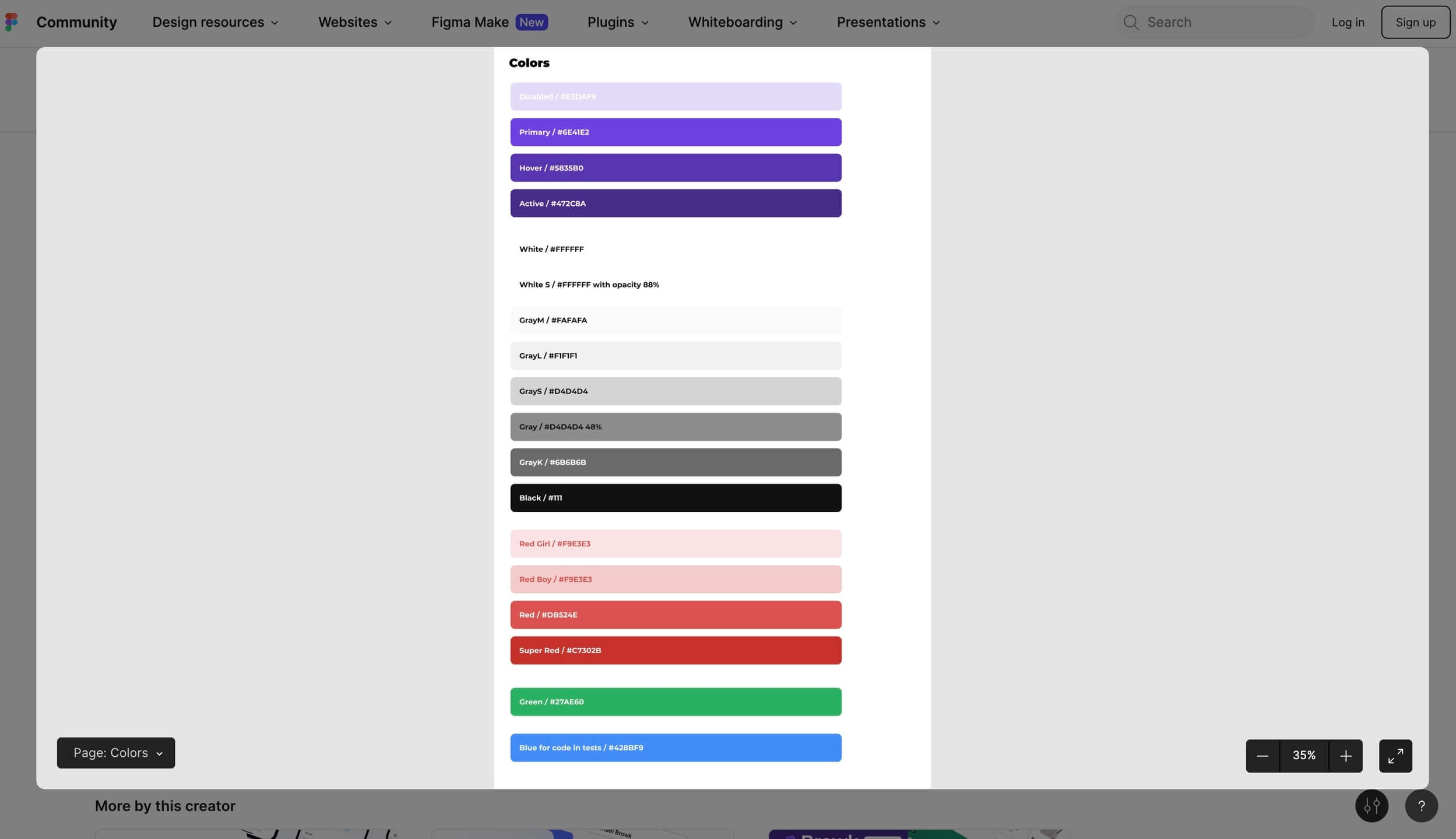
Task: Open the Whiteboarding menu
Action: point(742,22)
